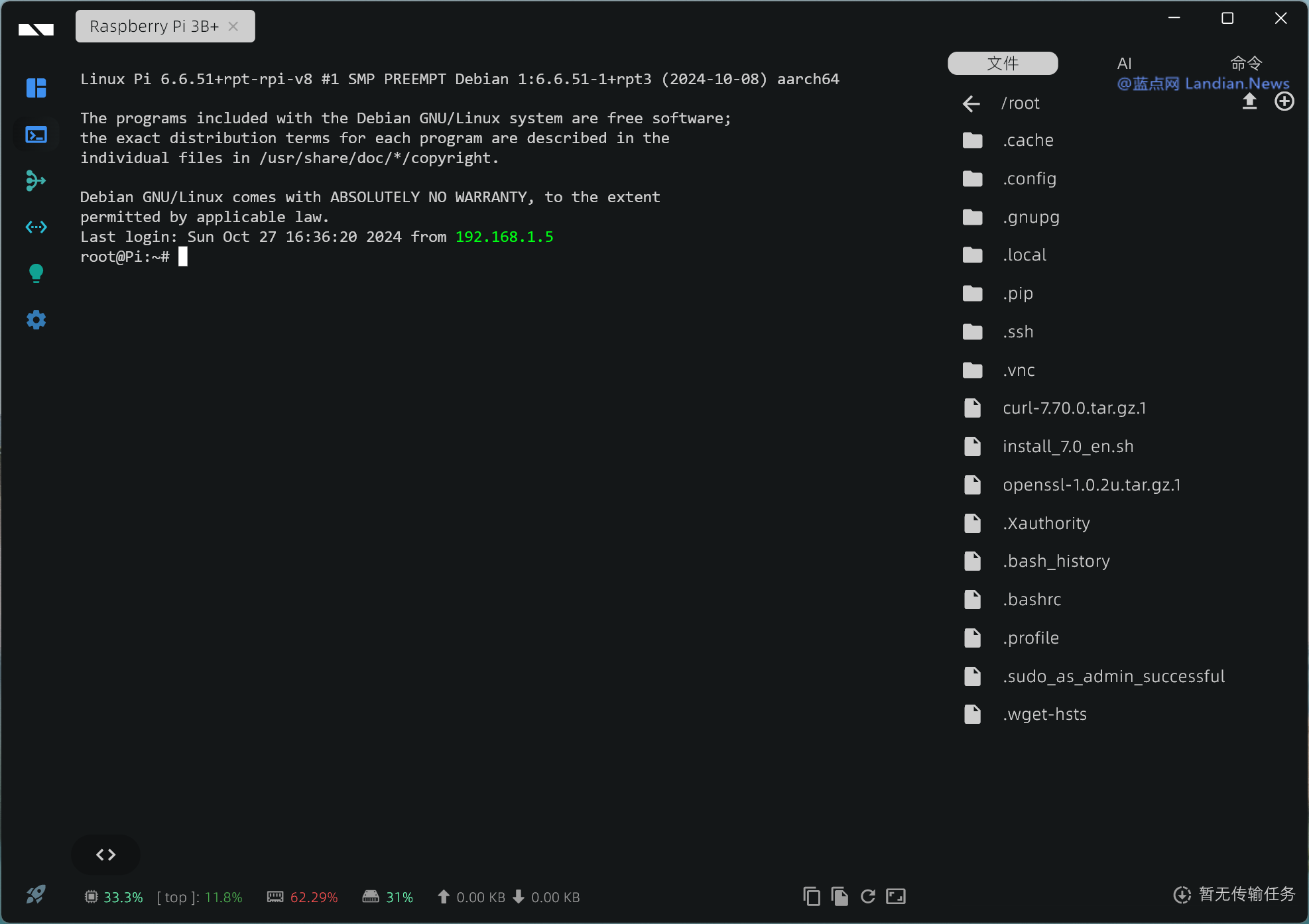This screenshot has height=924, width=1309.
Task: Click the refresh icon in bottom toolbar
Action: (867, 897)
